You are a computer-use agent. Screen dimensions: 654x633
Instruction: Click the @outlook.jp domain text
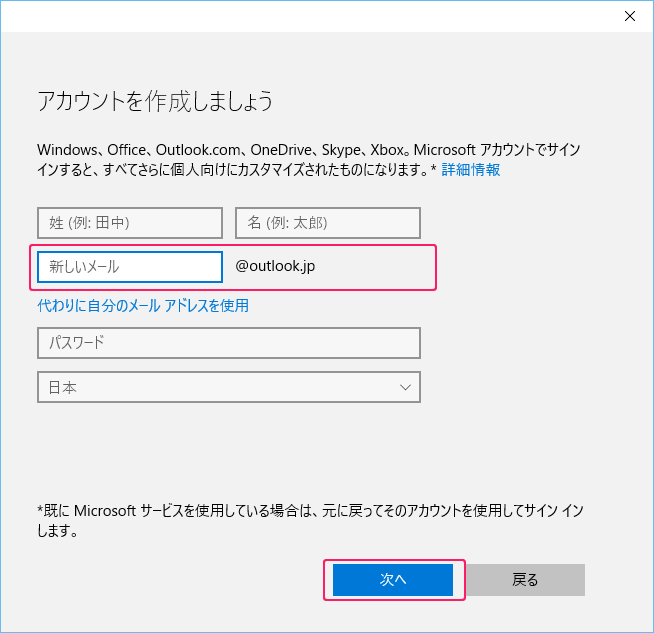275,266
